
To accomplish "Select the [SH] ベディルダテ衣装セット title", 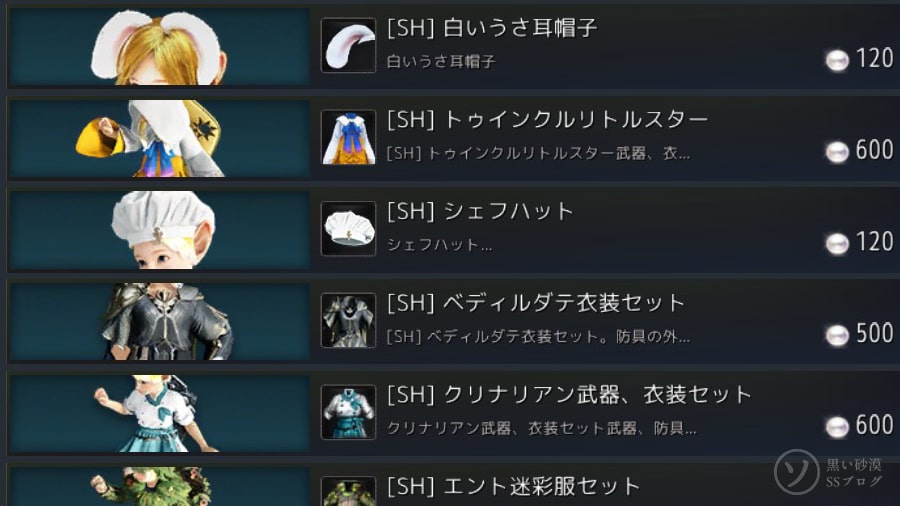I will click(x=536, y=303).
